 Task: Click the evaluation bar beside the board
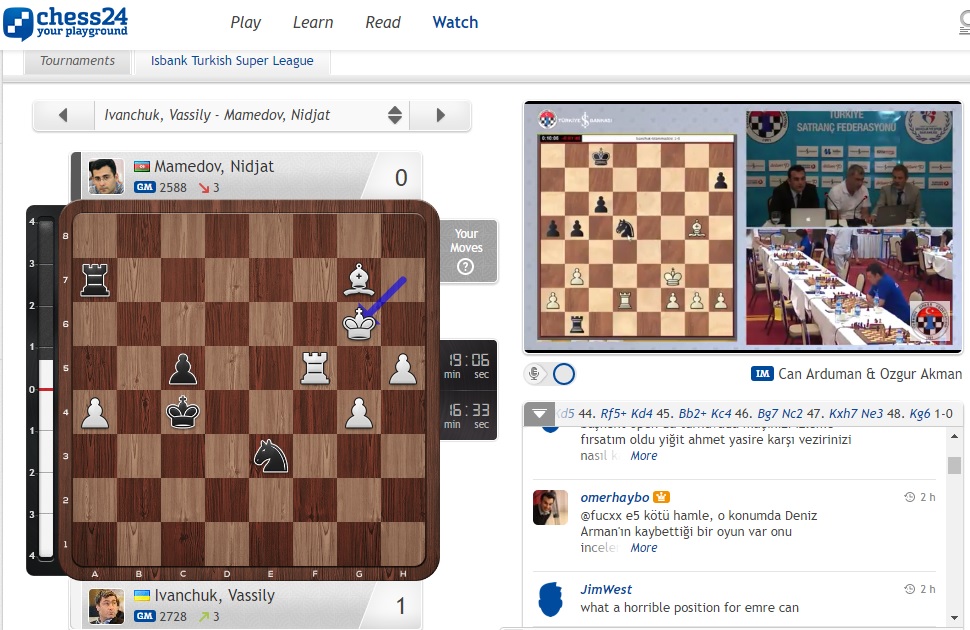(x=46, y=390)
